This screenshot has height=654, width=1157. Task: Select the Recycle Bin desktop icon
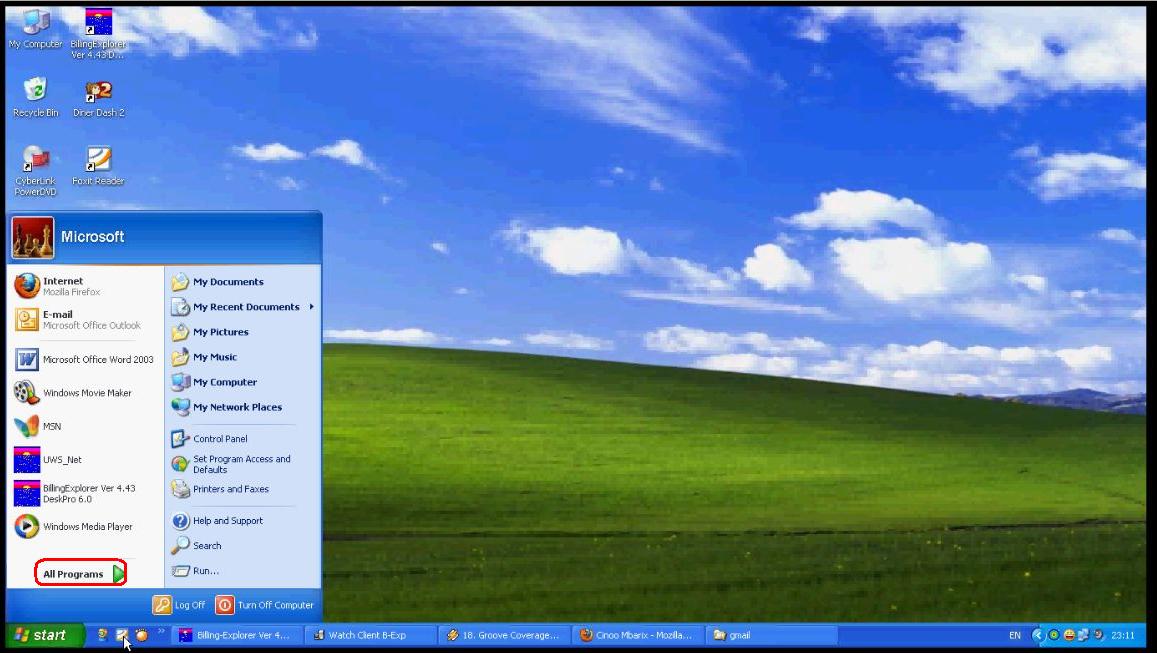click(x=35, y=97)
